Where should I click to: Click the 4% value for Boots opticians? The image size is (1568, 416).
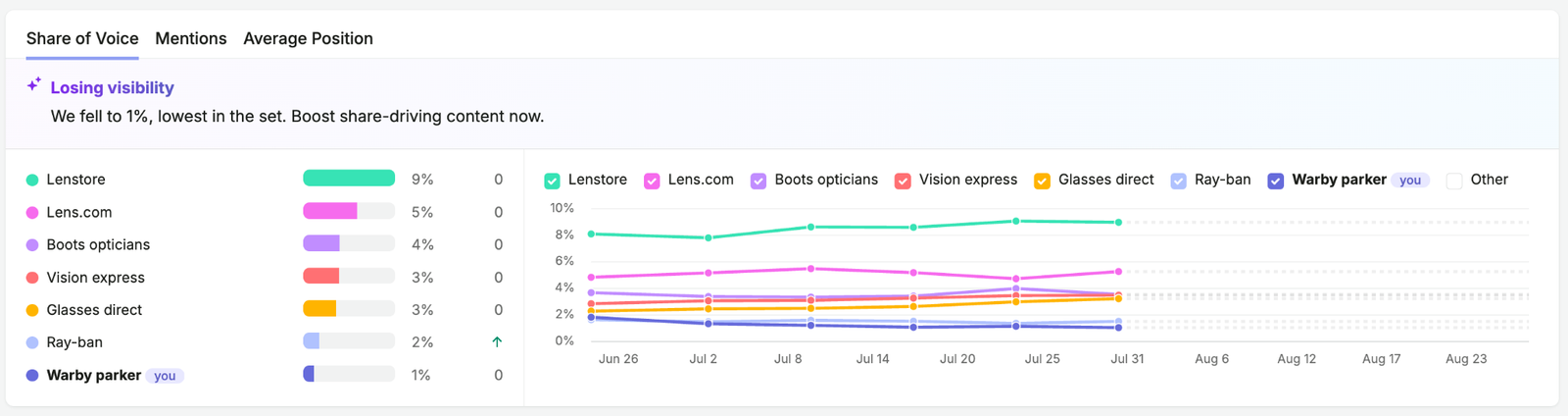tap(422, 244)
